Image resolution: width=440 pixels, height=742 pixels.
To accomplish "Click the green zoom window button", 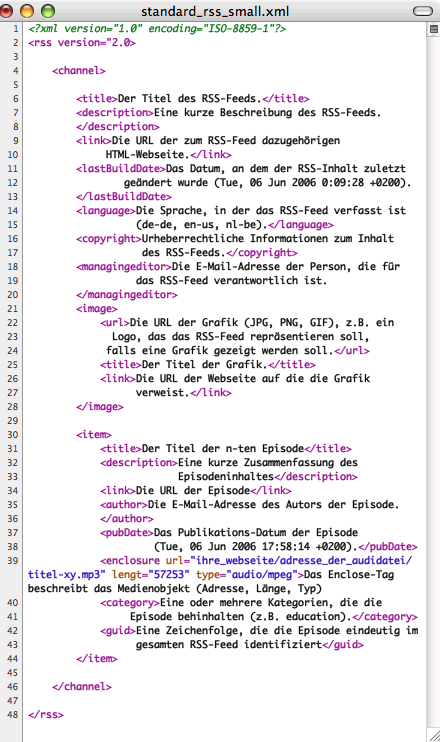I will 48,10.
